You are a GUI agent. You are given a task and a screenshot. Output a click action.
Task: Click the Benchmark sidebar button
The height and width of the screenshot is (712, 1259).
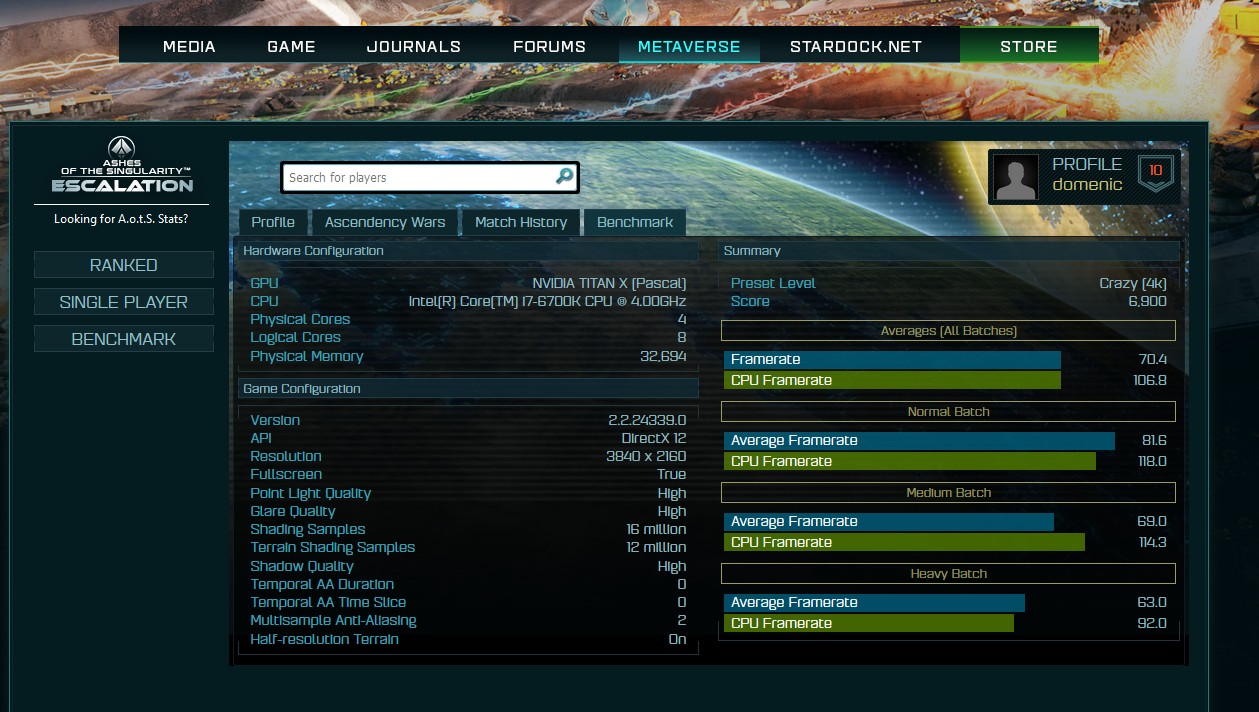click(123, 339)
